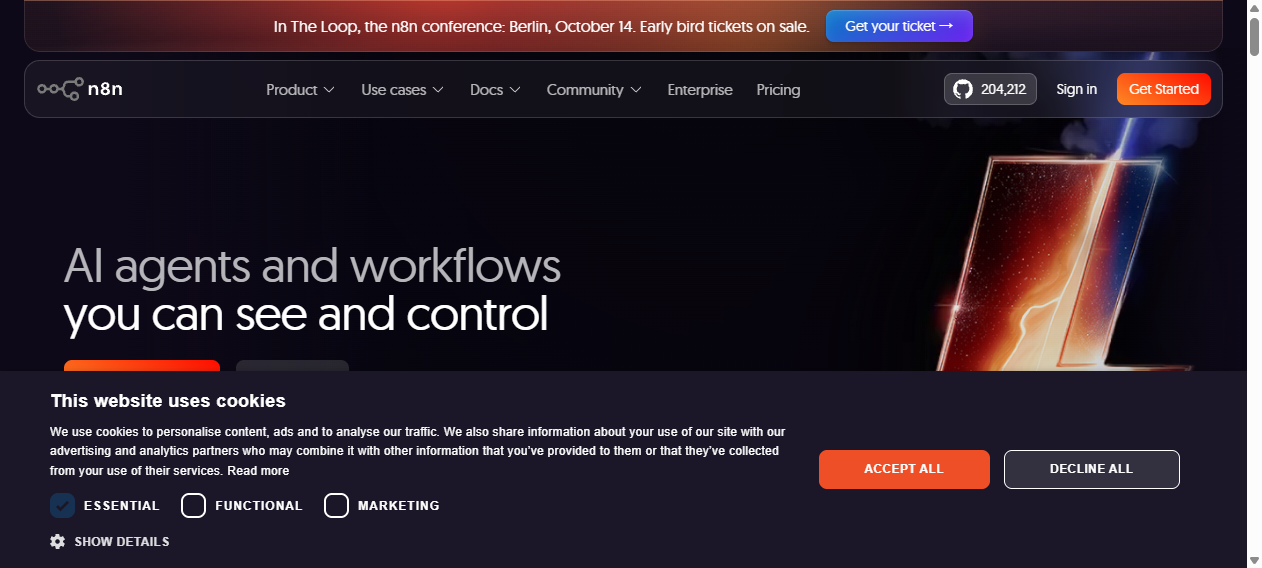Expand the Community dropdown menu
Viewport: 1262px width, 568px height.
pos(594,90)
